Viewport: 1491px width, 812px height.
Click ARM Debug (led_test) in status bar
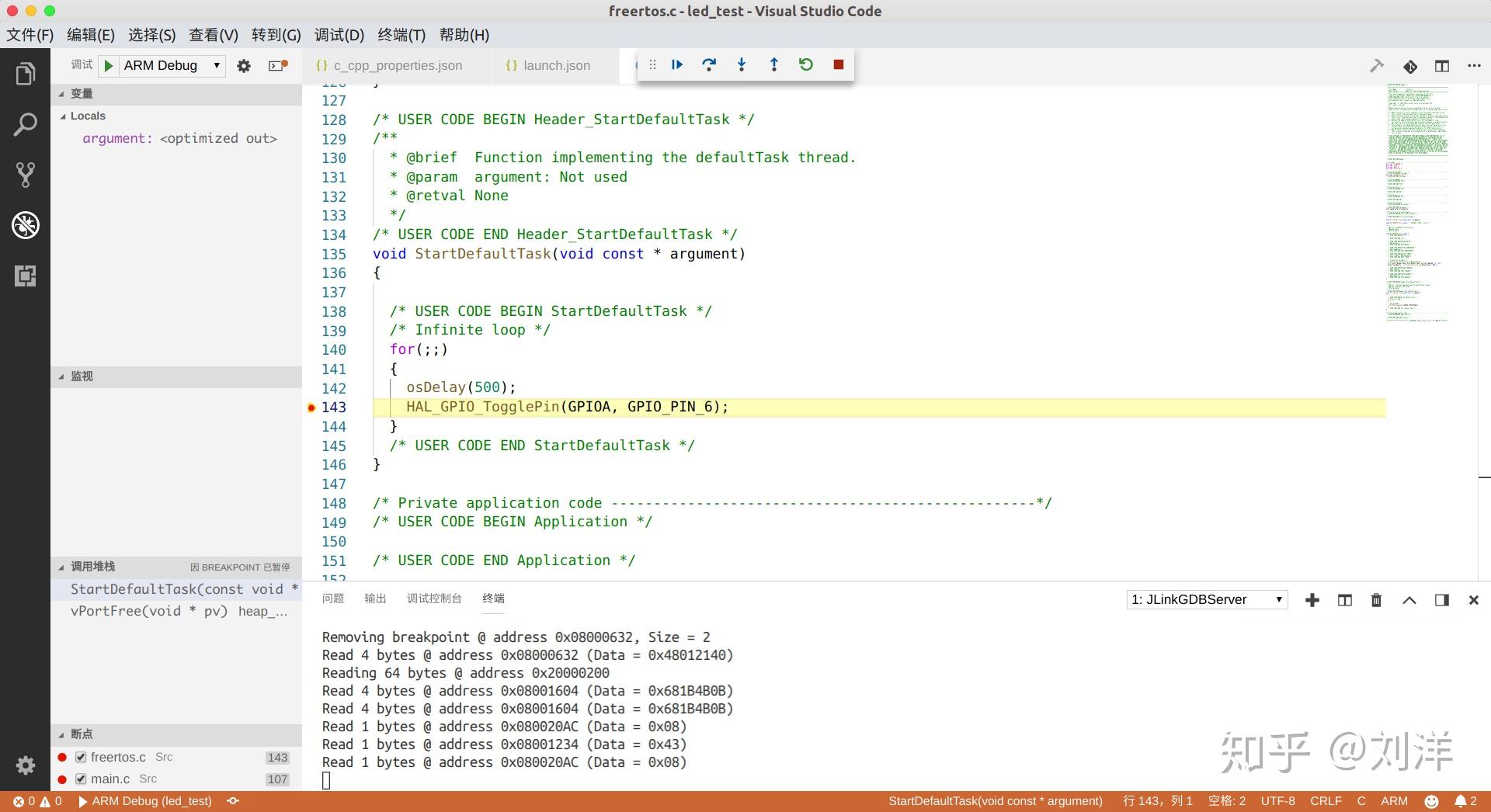click(145, 801)
